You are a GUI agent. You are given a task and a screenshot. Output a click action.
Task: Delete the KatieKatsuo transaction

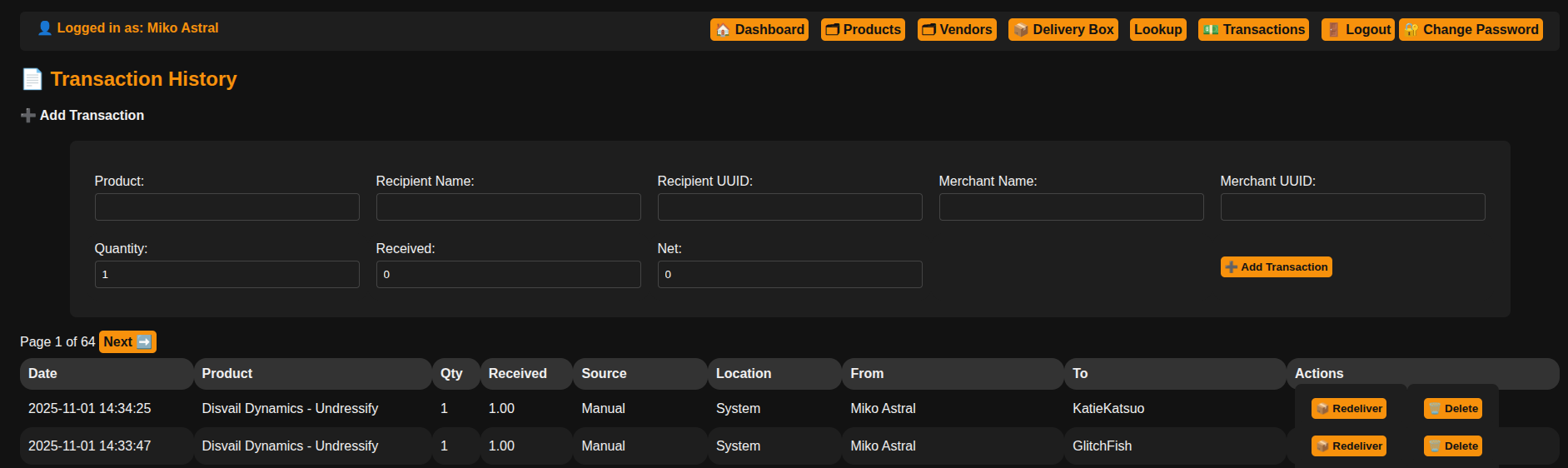point(1452,409)
